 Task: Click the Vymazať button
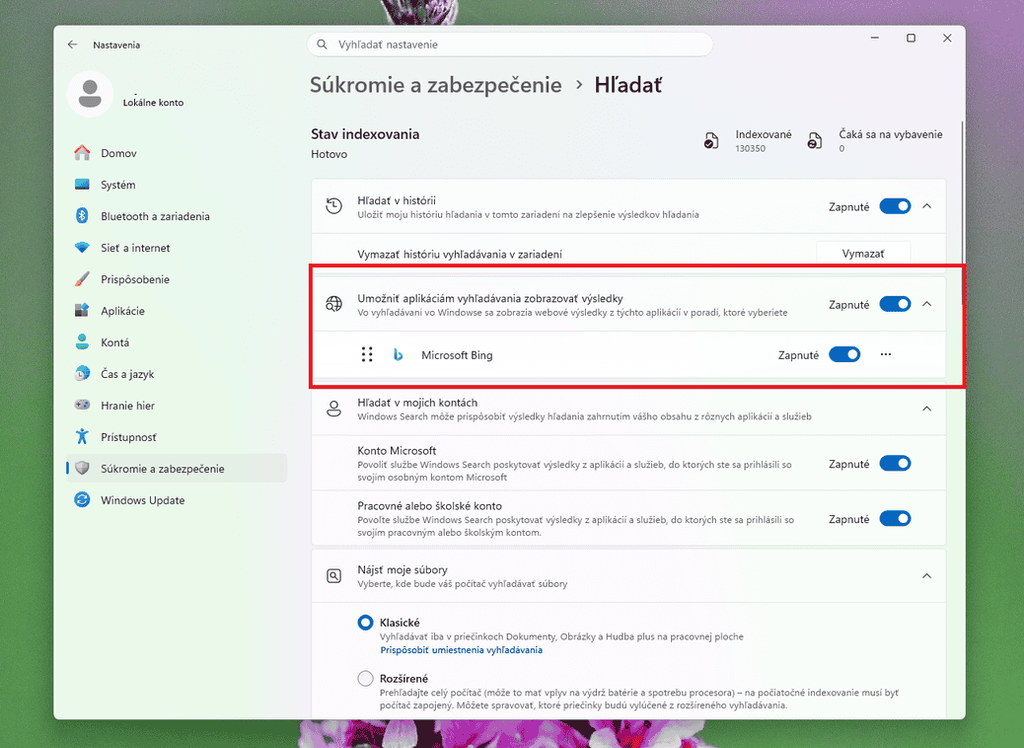point(863,253)
